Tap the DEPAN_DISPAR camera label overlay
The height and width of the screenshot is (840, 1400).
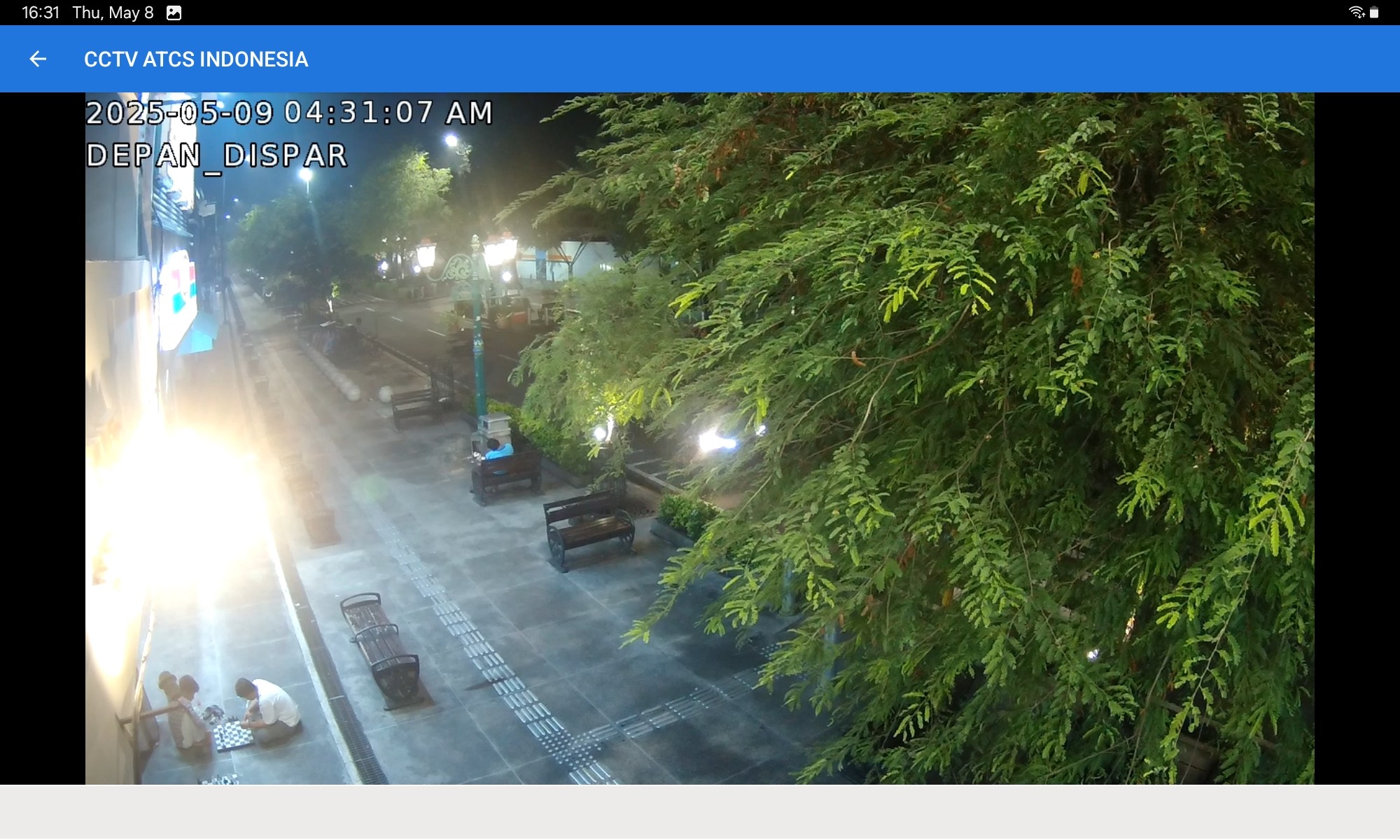point(217,156)
